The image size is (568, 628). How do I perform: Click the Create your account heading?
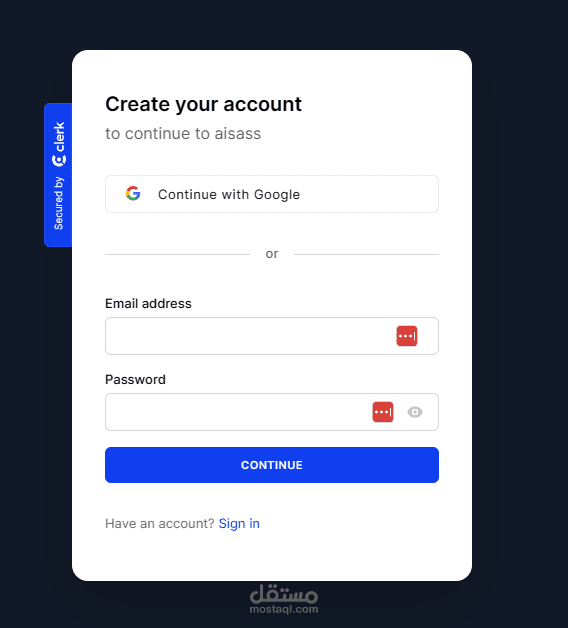pos(203,105)
